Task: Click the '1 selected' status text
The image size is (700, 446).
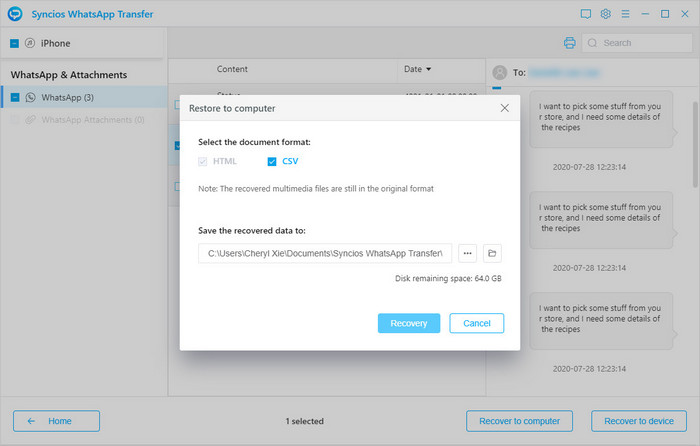Action: pyautogui.click(x=304, y=421)
